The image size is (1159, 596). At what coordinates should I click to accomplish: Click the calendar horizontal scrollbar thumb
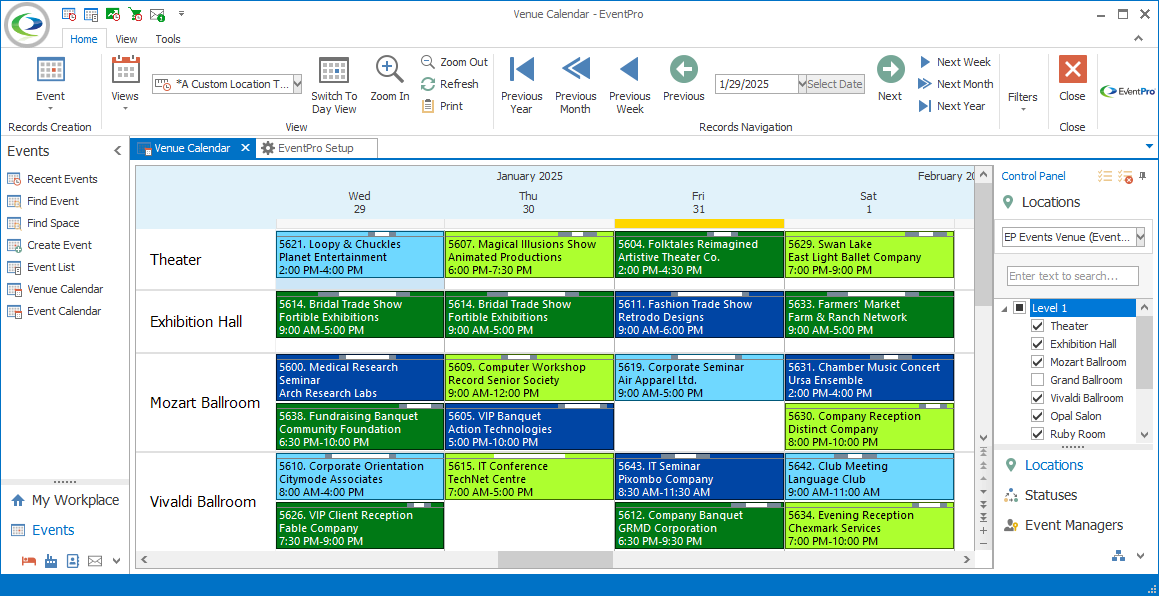[x=556, y=560]
